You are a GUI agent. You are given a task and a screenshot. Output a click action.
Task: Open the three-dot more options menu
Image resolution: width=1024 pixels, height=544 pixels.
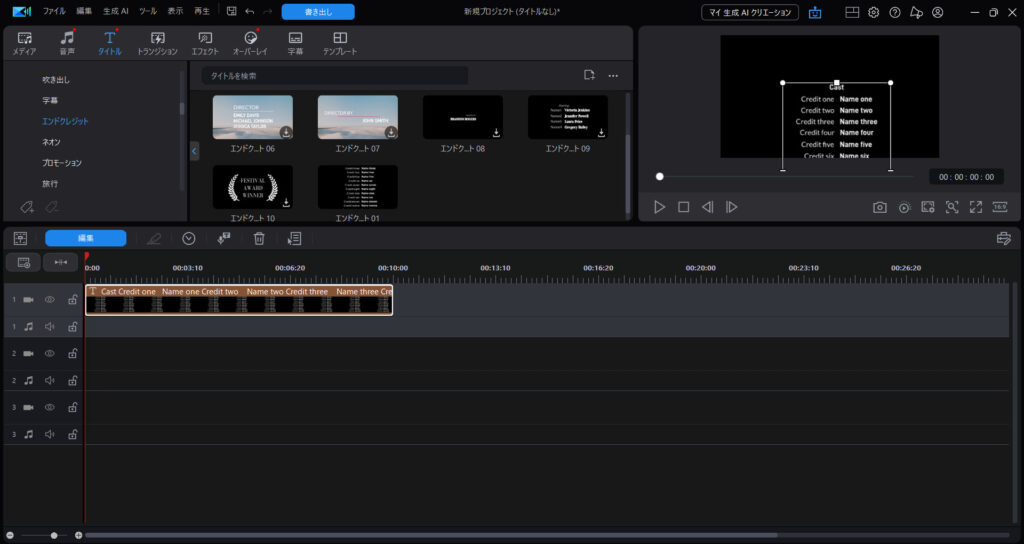pos(613,76)
